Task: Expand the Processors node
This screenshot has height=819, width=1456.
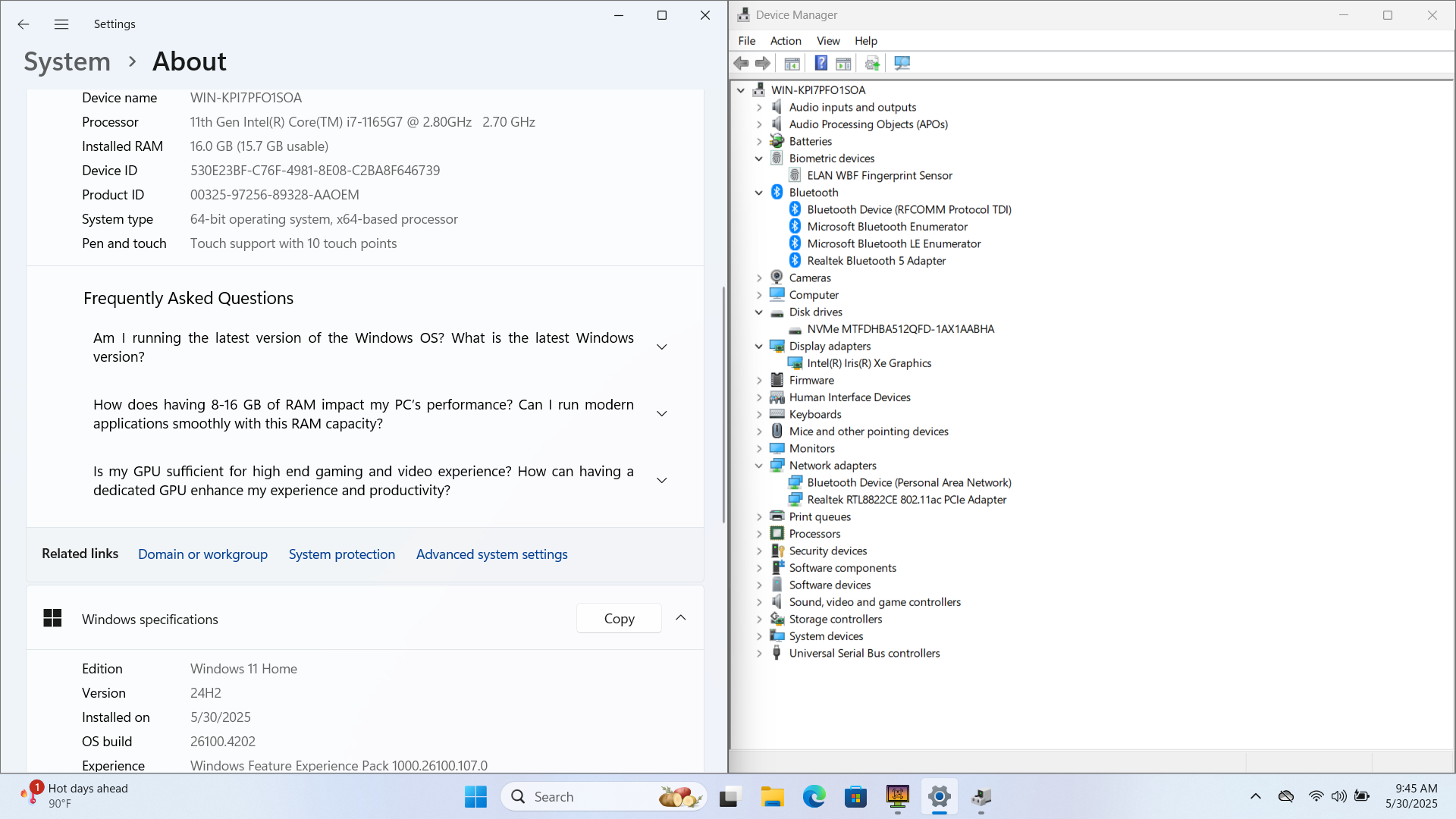Action: point(759,534)
